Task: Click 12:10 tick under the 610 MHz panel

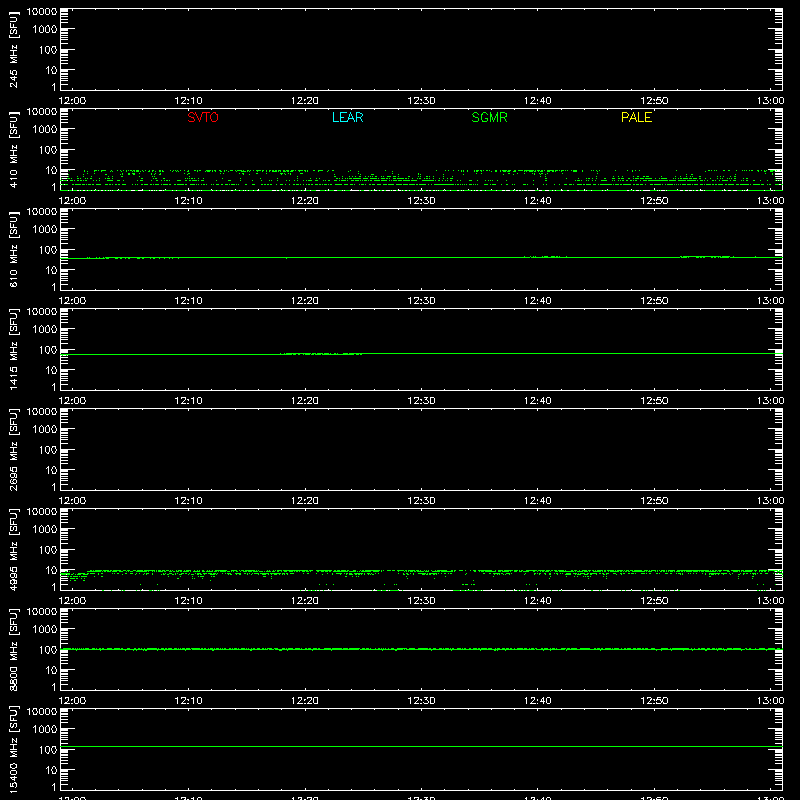Action: pyautogui.click(x=188, y=301)
